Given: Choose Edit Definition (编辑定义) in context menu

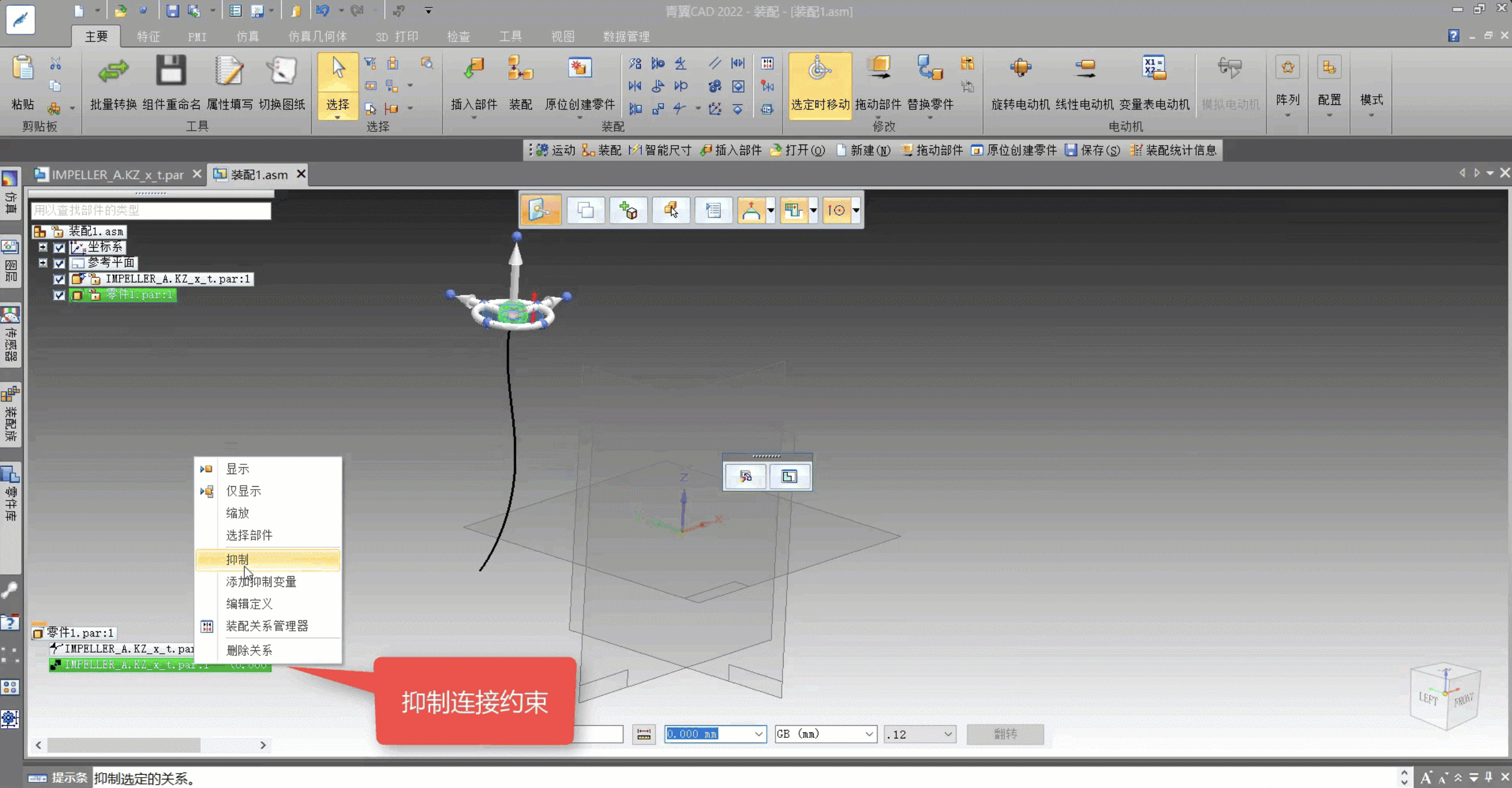Looking at the screenshot, I should pos(267,604).
